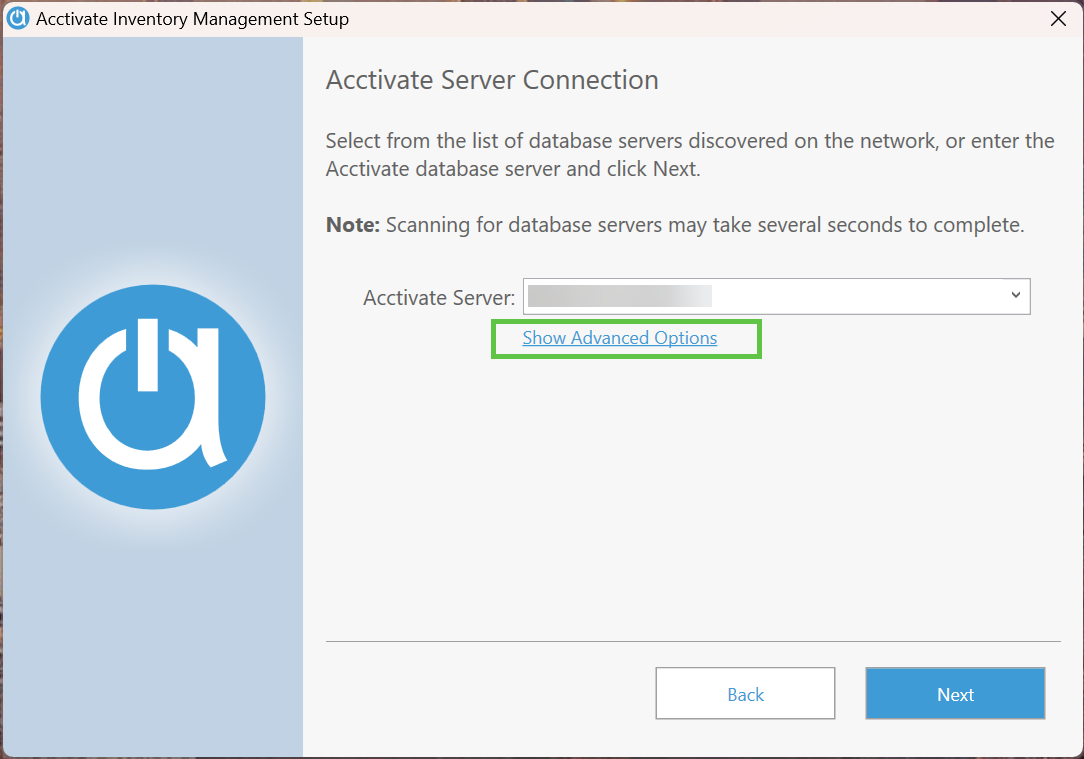Confirm server choice by pressing Next

(x=954, y=693)
